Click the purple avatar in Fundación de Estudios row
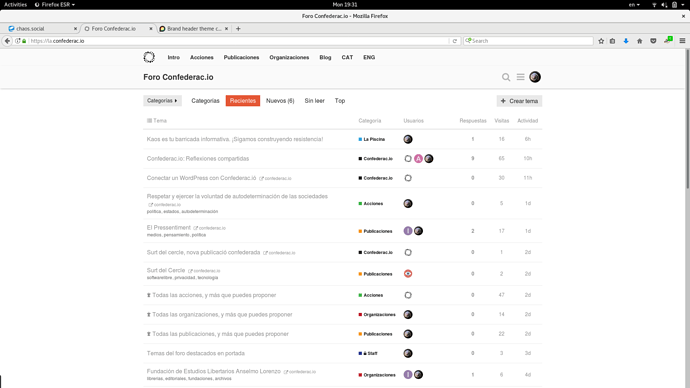Screen dimensions: 690x388 408,375
